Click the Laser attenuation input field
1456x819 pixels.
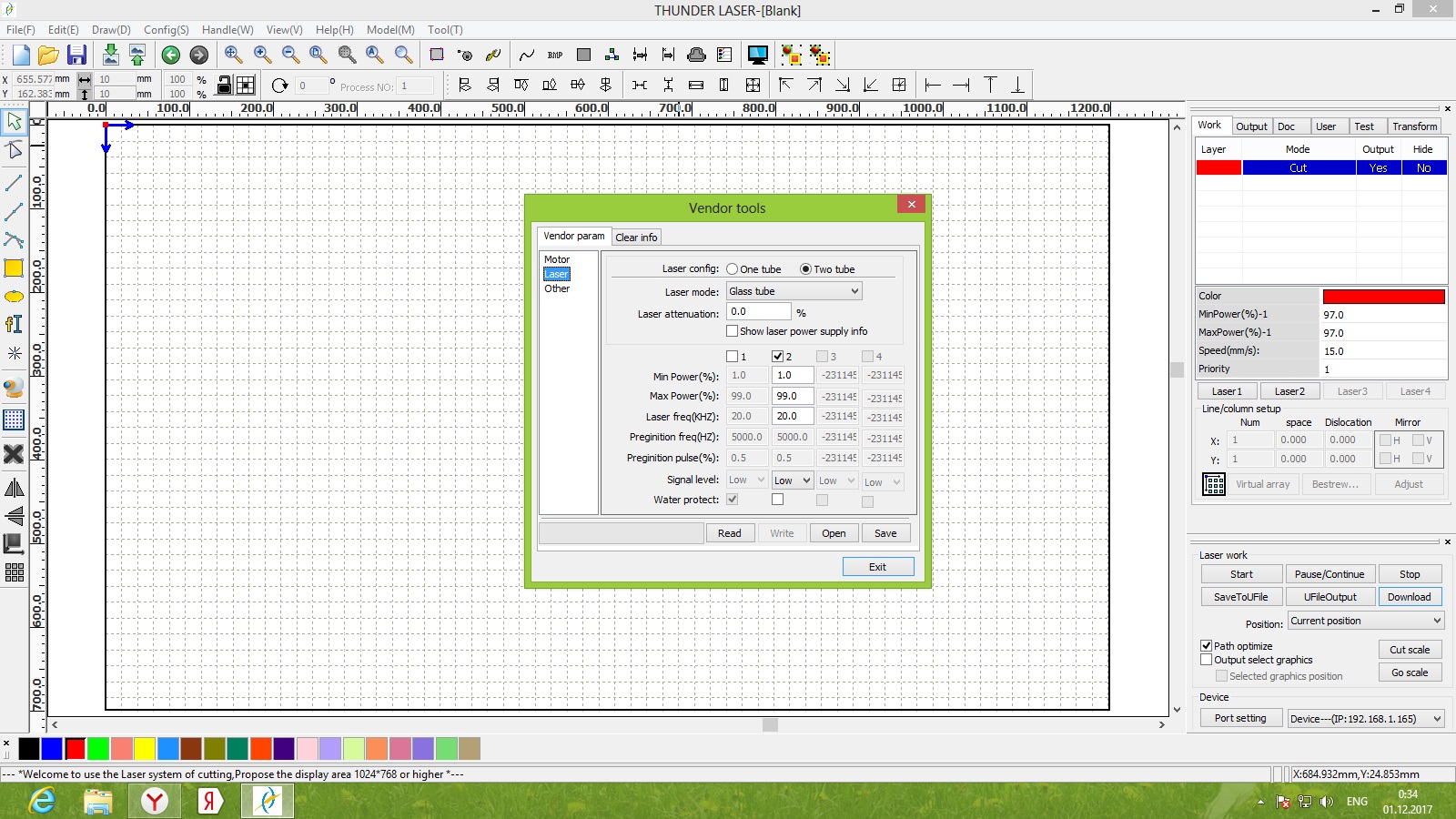point(759,311)
